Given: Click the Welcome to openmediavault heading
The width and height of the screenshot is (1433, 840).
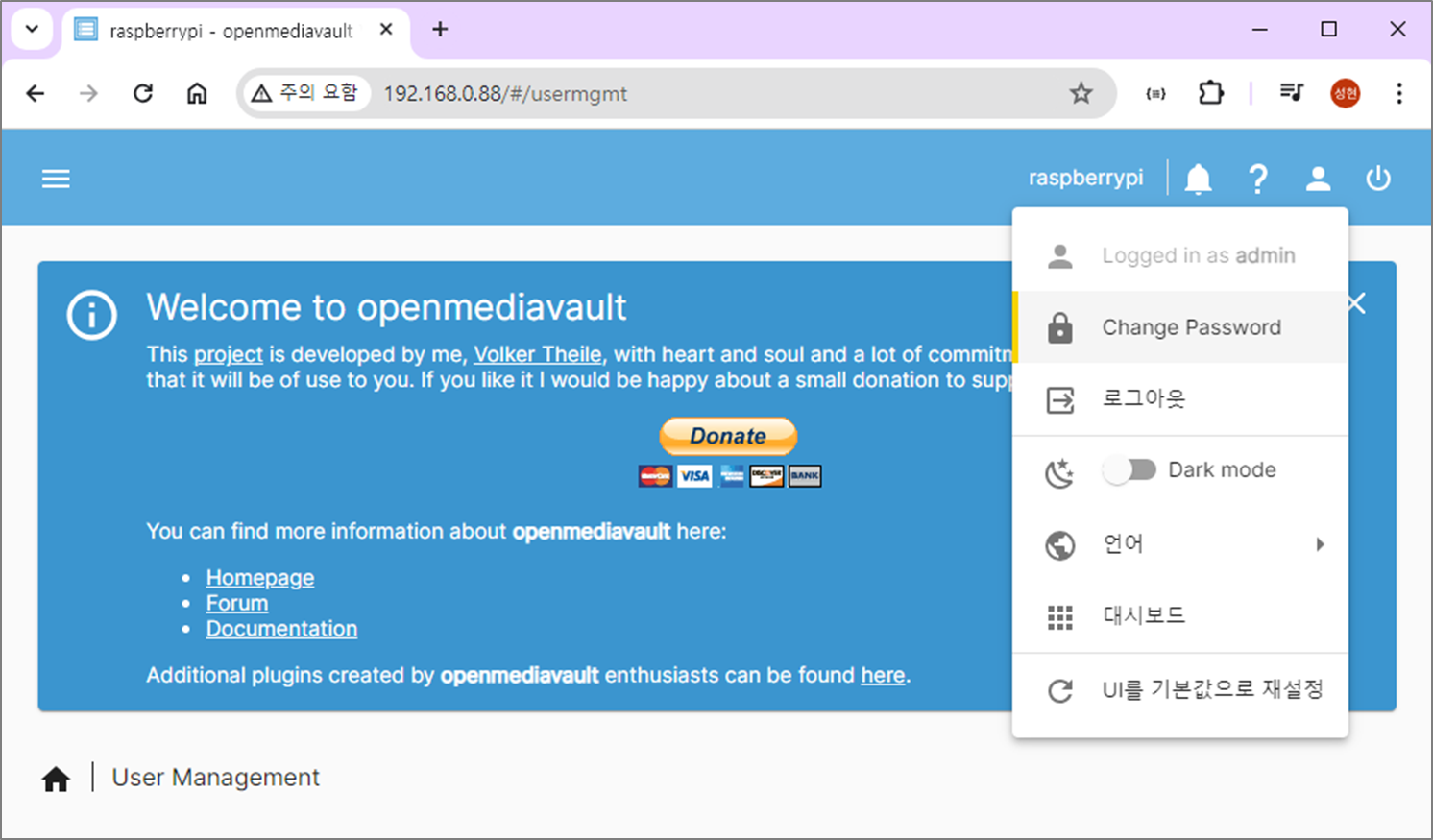Looking at the screenshot, I should click(386, 307).
